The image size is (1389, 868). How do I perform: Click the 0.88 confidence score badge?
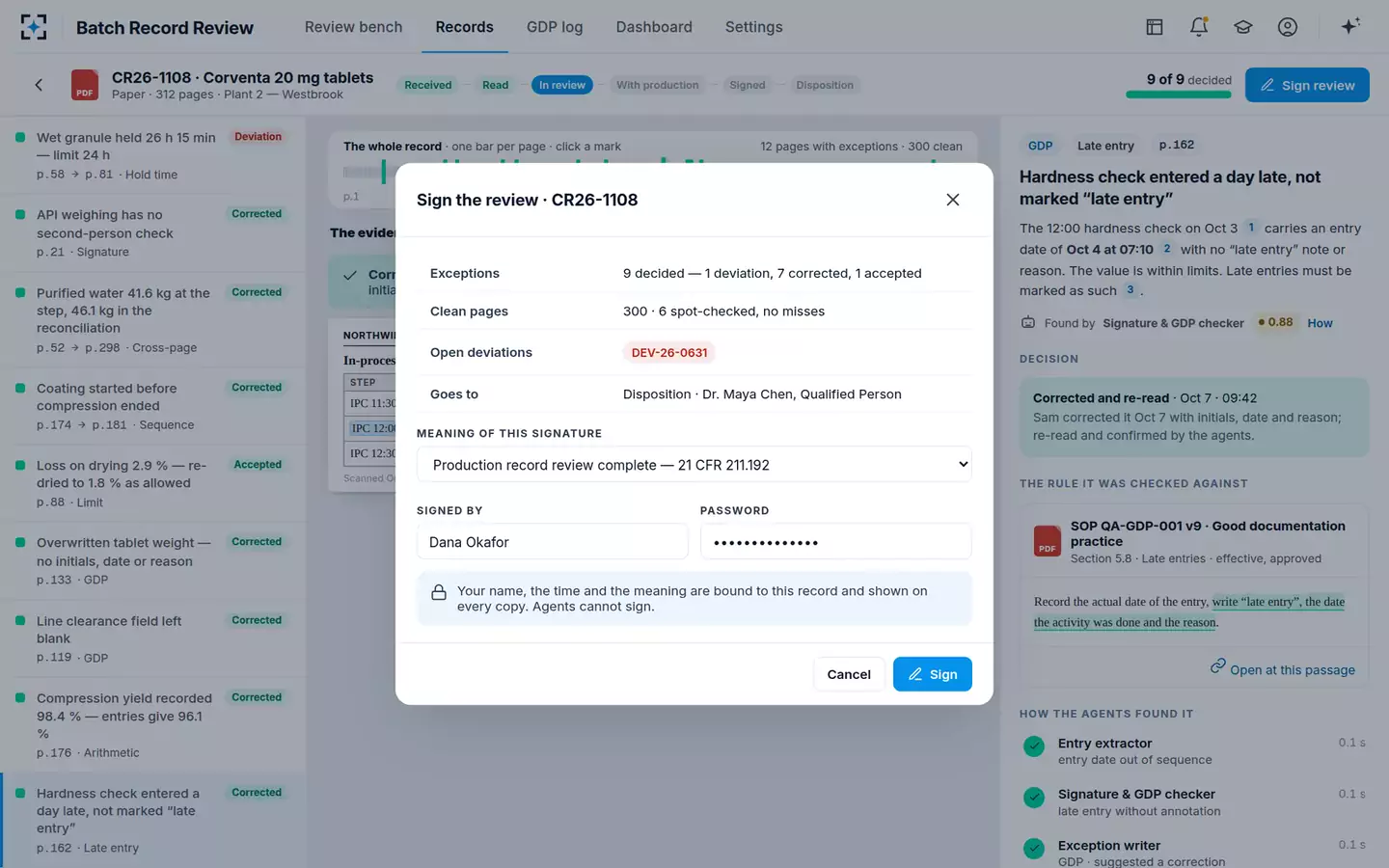point(1275,322)
